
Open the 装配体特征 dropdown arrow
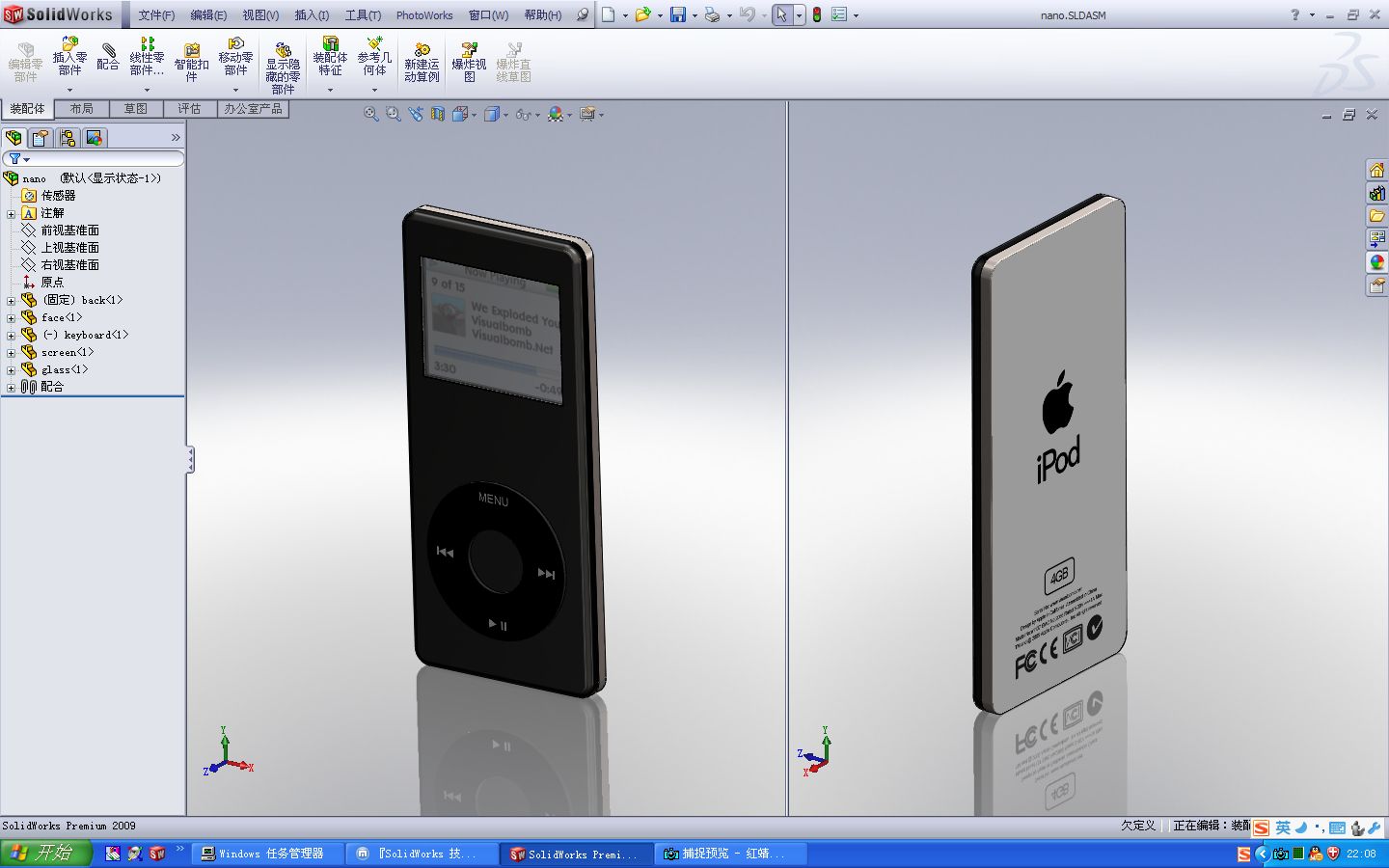[330, 90]
